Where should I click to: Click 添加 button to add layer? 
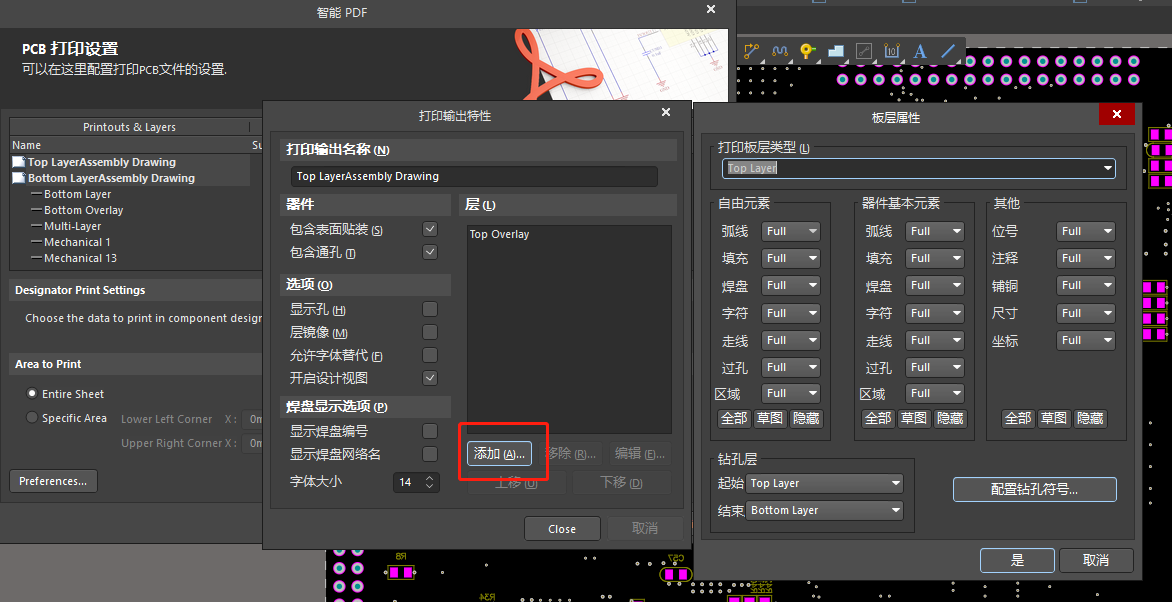(x=499, y=453)
